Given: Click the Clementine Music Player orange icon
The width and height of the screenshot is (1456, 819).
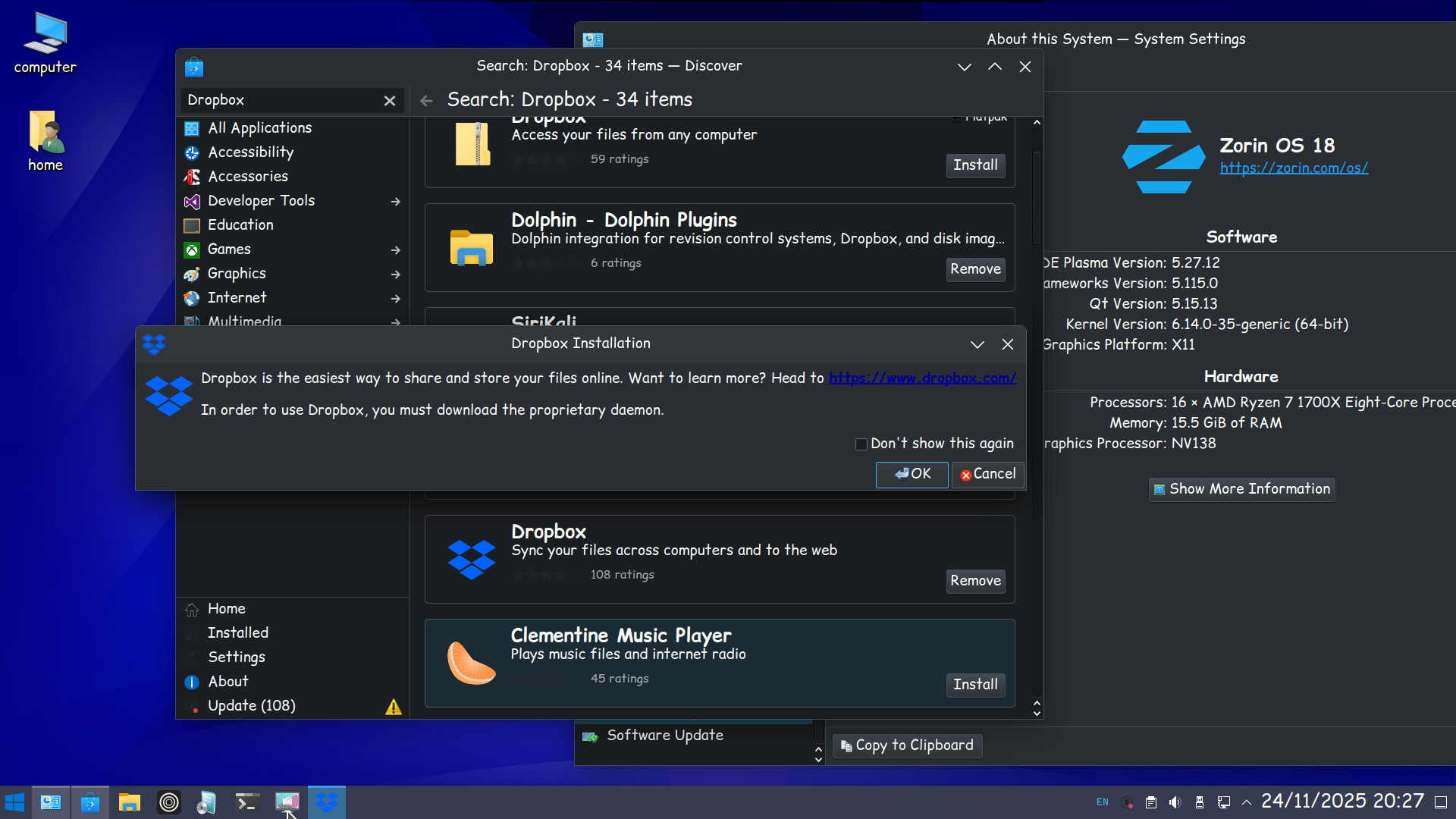Looking at the screenshot, I should tap(471, 663).
